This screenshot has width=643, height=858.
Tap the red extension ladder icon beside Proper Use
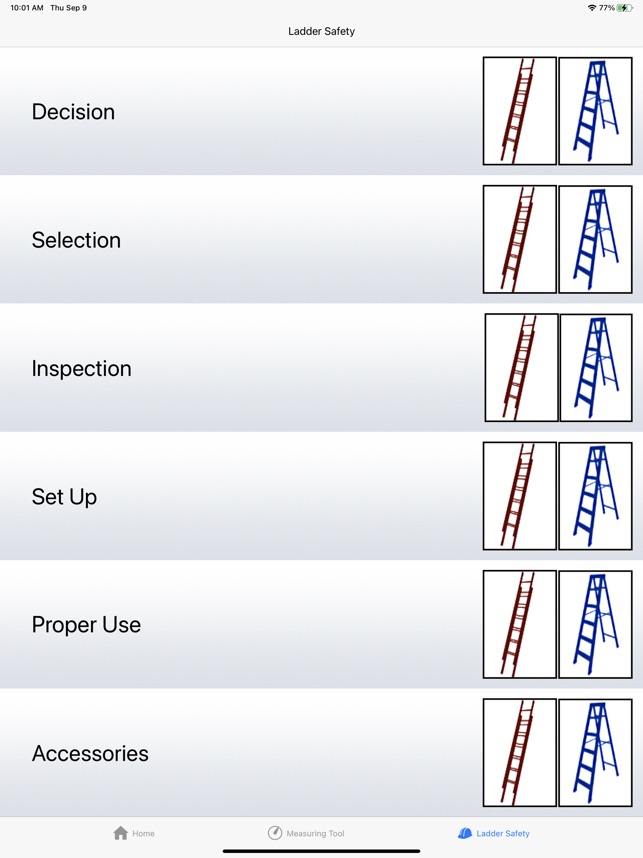pos(520,624)
